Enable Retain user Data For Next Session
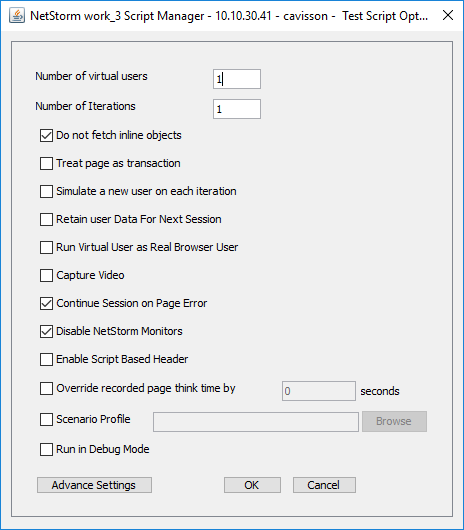 point(46,220)
